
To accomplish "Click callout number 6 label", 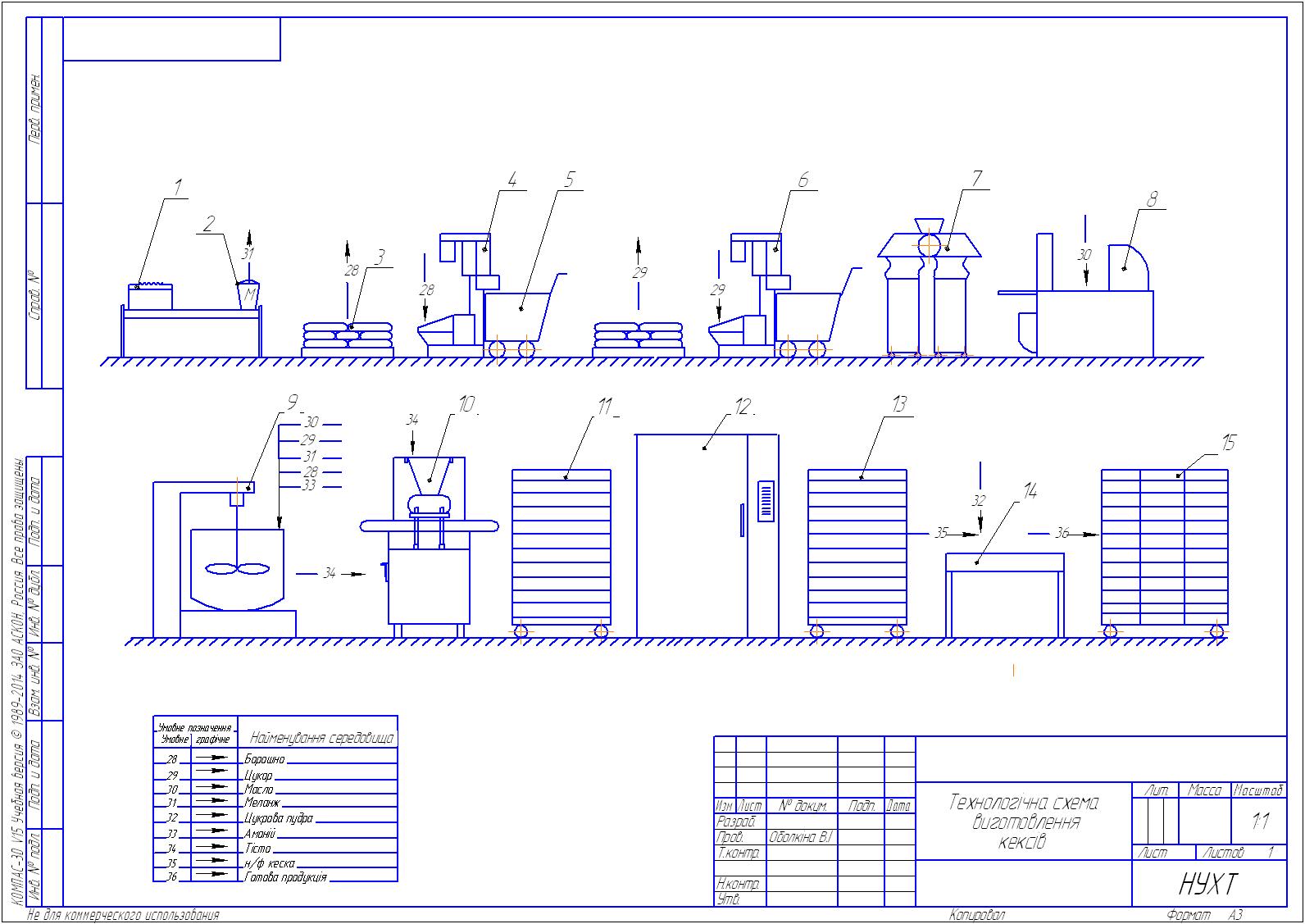I will click(x=803, y=180).
